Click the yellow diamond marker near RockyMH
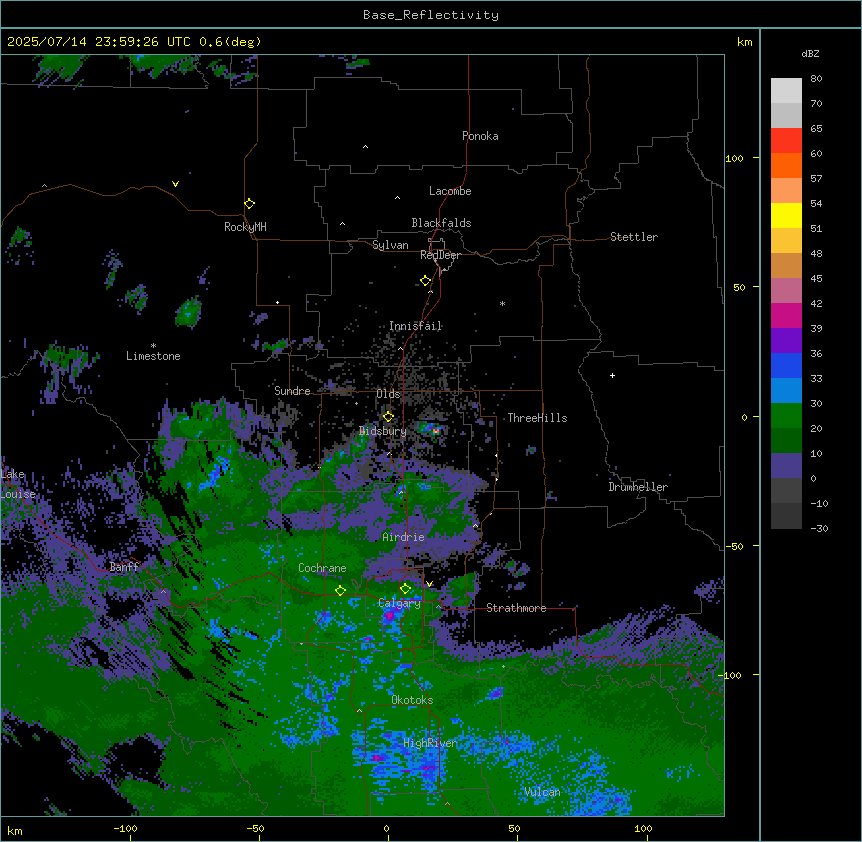The height and width of the screenshot is (842, 862). (249, 204)
